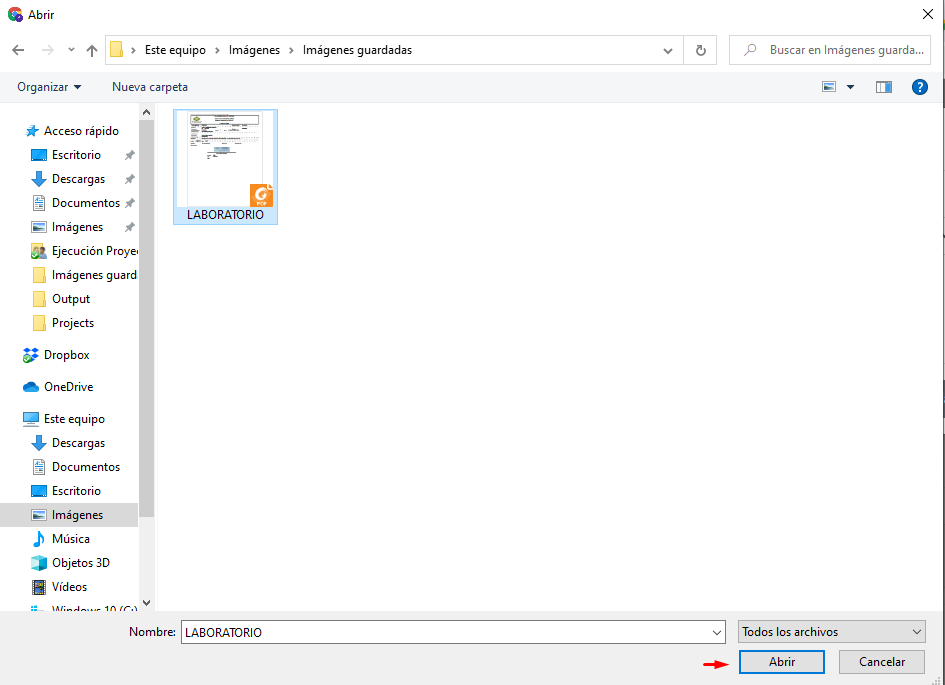Image resolution: width=945 pixels, height=685 pixels.
Task: Change view layout icon
Action: (x=829, y=87)
